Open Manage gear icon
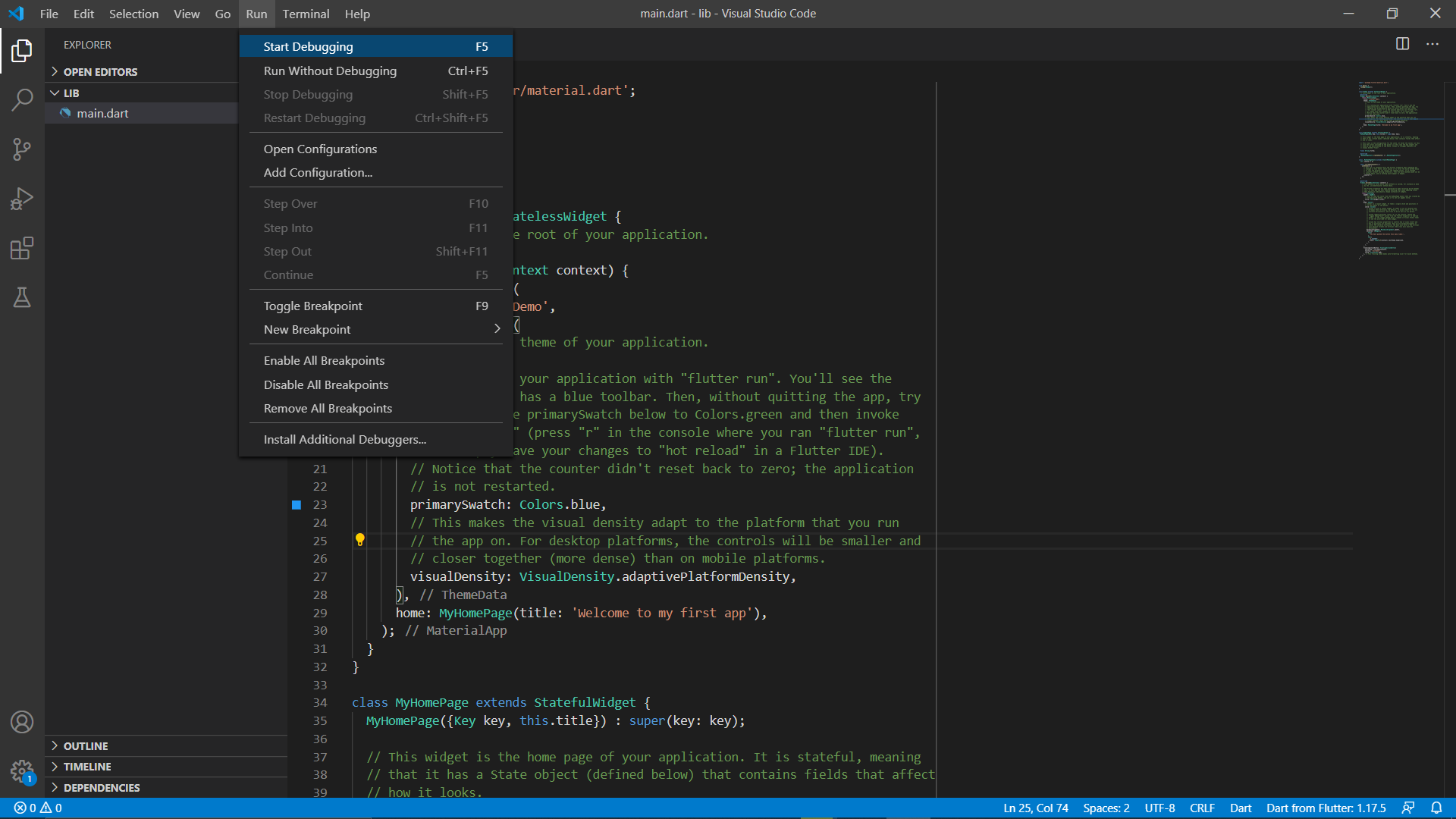The height and width of the screenshot is (819, 1456). tap(22, 772)
